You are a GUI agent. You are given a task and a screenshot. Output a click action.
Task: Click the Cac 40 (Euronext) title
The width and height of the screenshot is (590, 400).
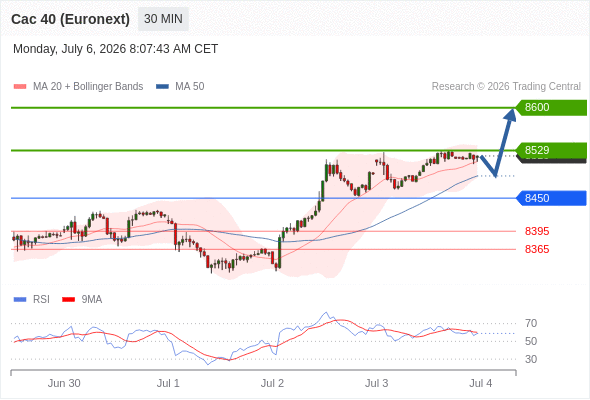[70, 19]
